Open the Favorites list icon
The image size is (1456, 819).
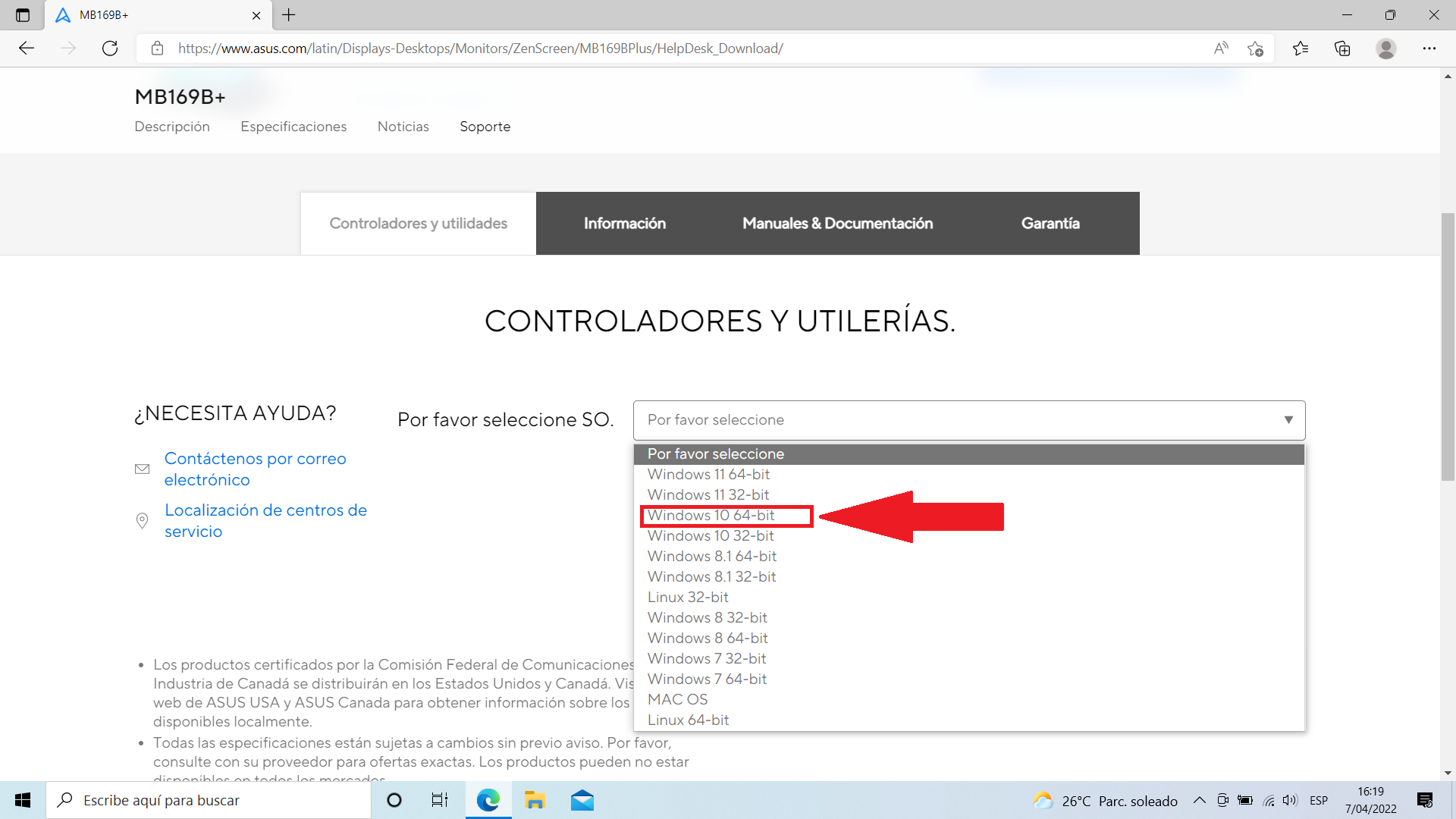[1301, 49]
